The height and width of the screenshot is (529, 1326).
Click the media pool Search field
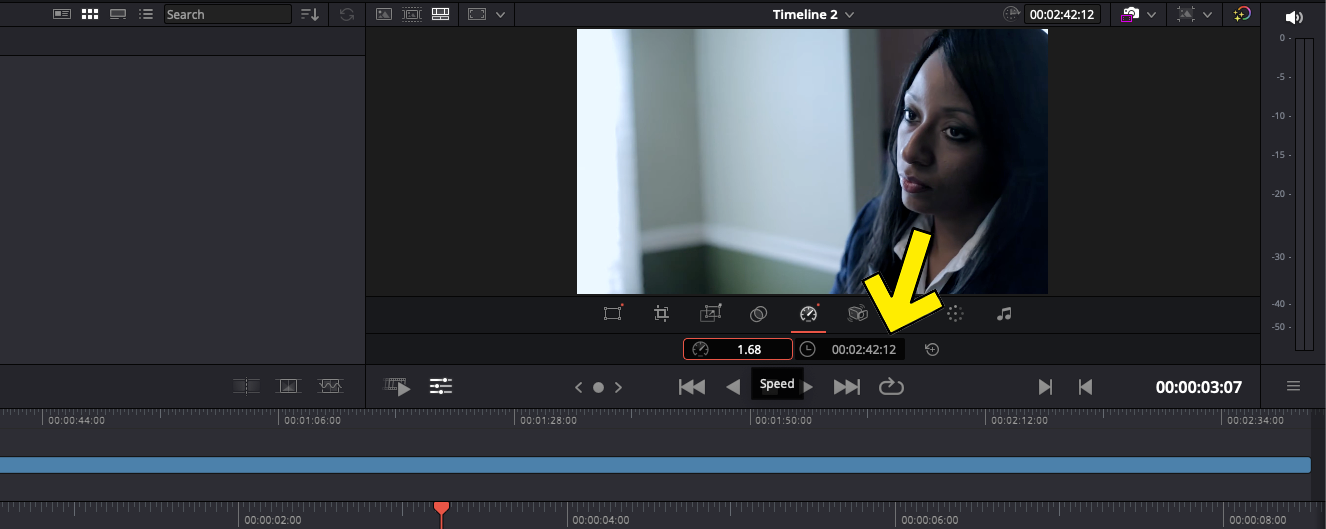pos(227,14)
